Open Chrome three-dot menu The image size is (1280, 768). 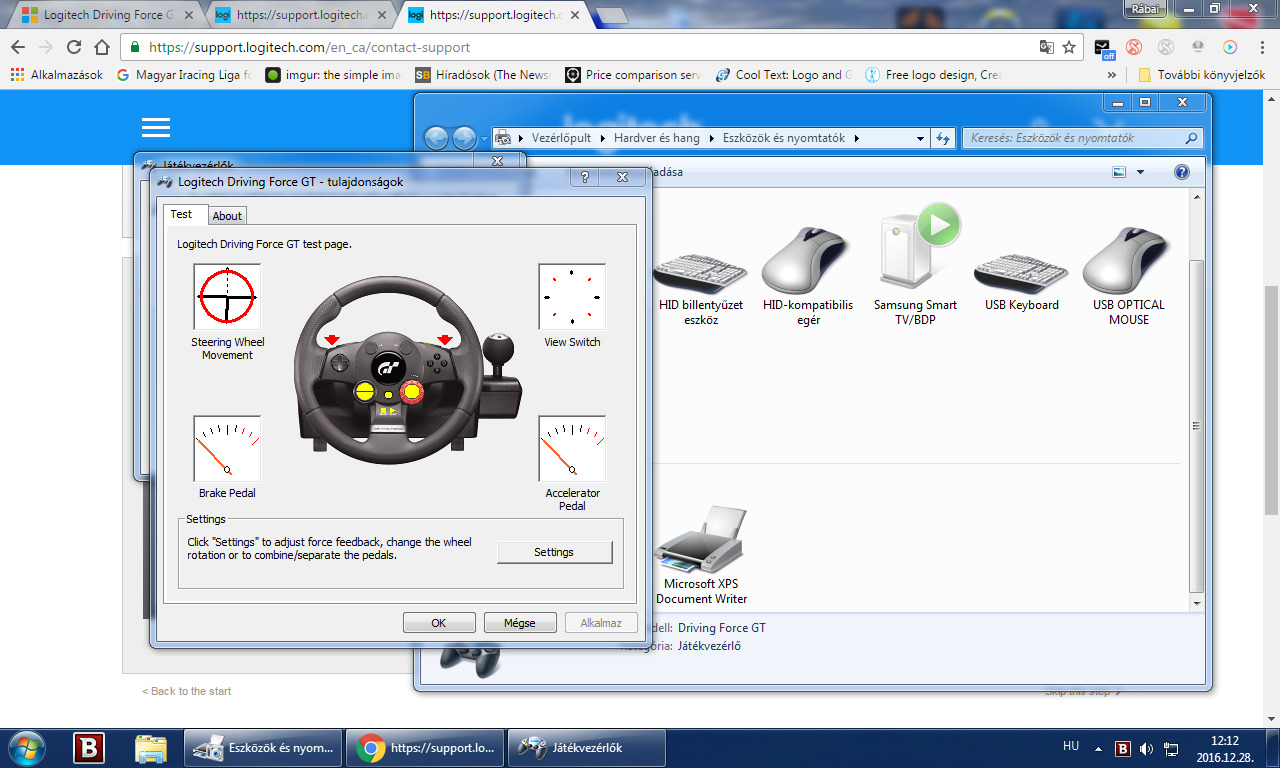1261,47
